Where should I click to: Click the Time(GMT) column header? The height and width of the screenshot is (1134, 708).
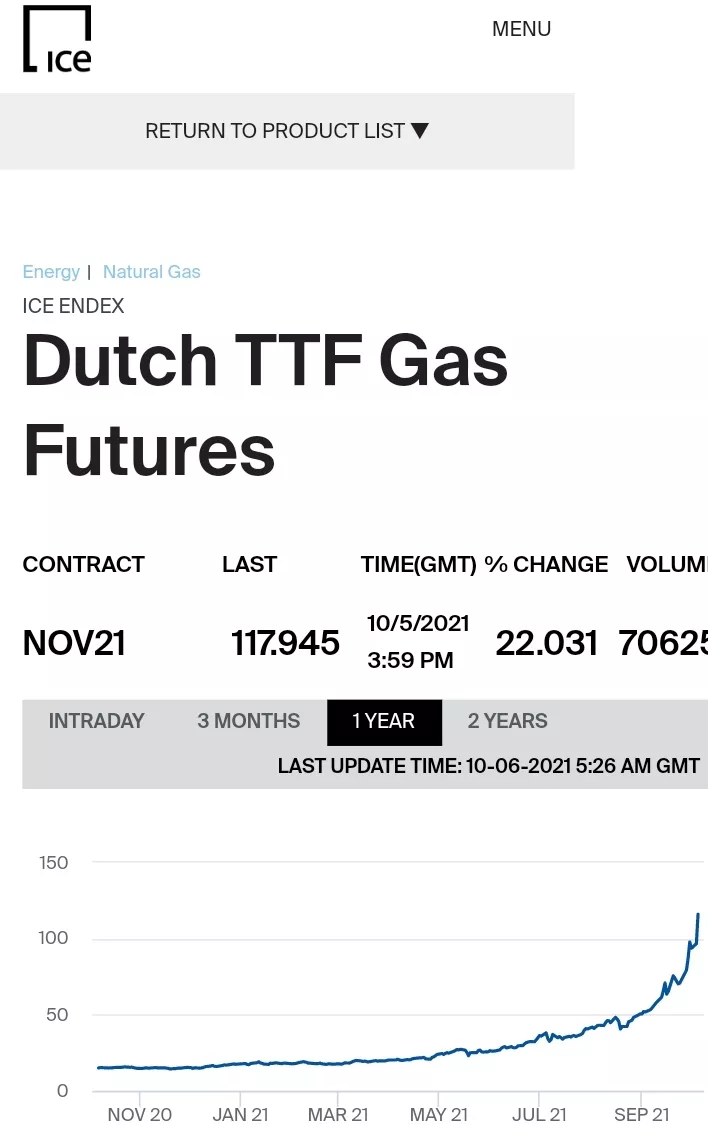(418, 565)
